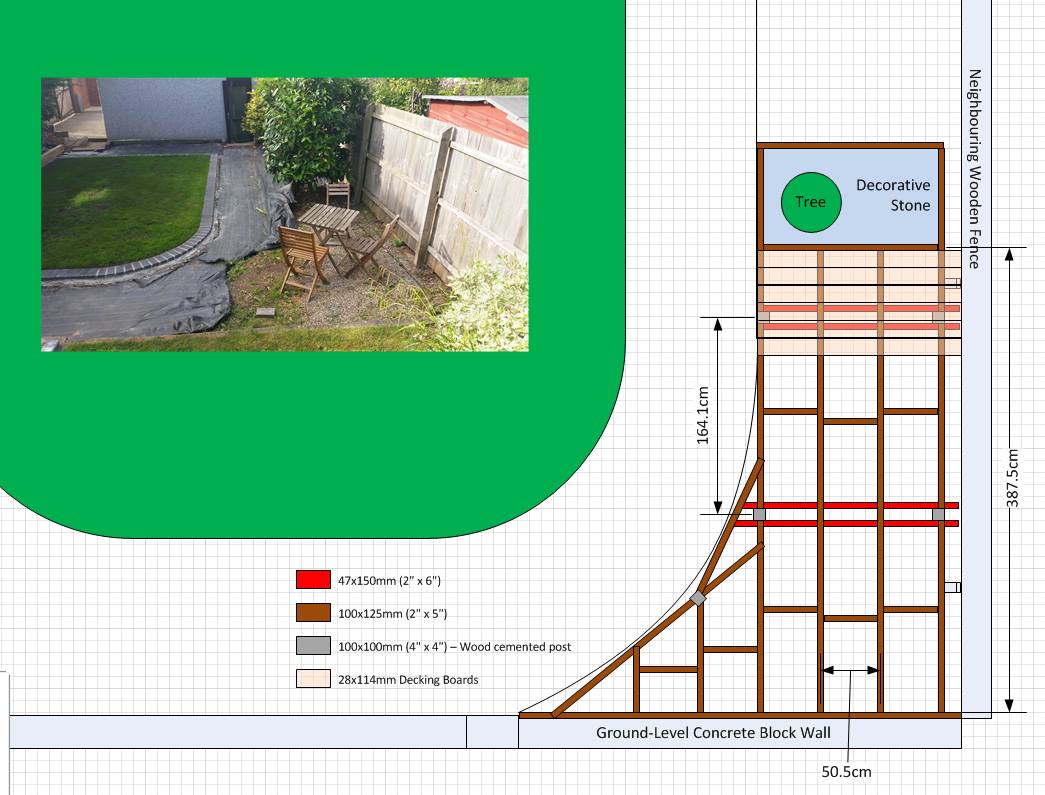Select the Decorative Stone text label
This screenshot has width=1045, height=795.
tap(892, 195)
